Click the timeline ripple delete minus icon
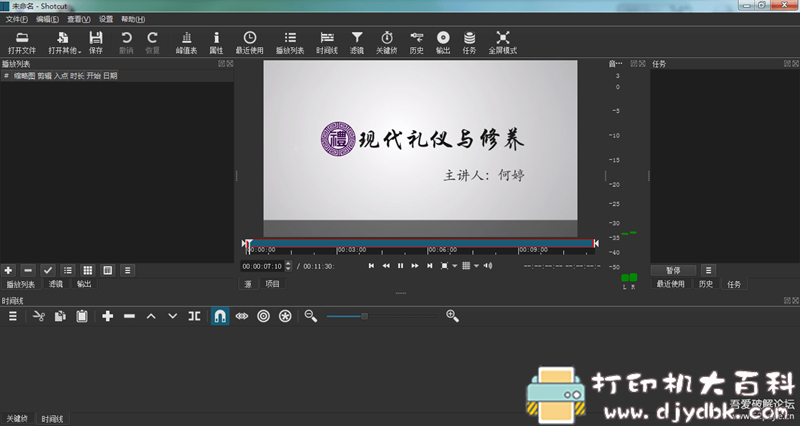Screen dimensions: 800x426 pyautogui.click(x=130, y=316)
